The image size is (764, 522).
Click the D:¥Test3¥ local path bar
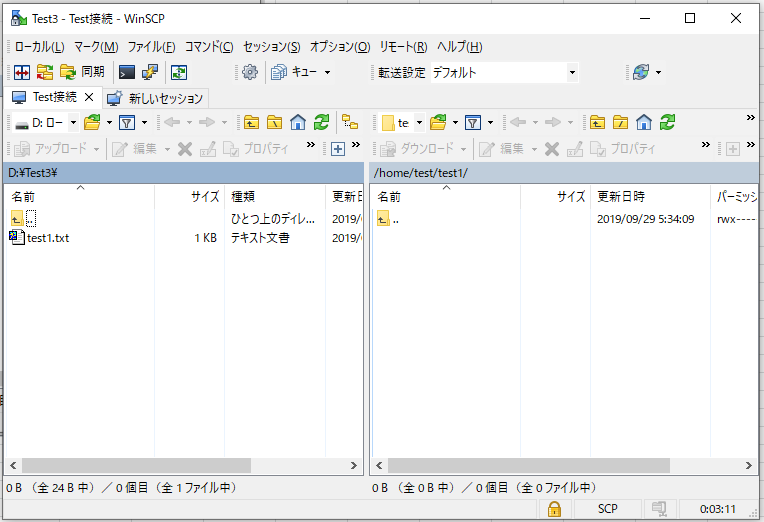183,173
